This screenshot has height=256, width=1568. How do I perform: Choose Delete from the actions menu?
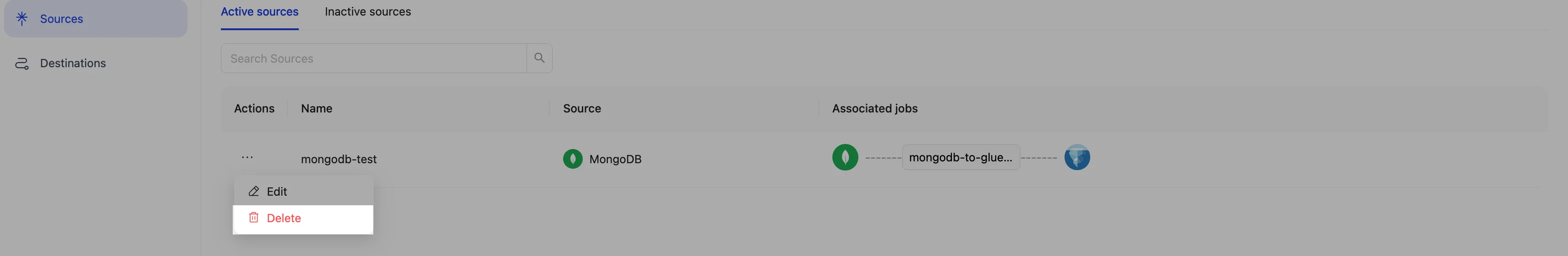(x=284, y=218)
